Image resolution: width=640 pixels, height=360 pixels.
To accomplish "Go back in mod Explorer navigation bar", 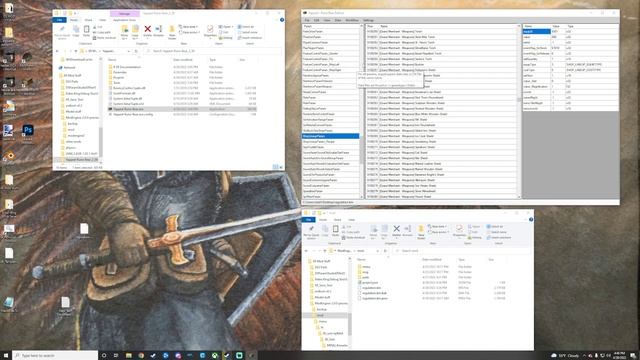I will click(x=306, y=251).
